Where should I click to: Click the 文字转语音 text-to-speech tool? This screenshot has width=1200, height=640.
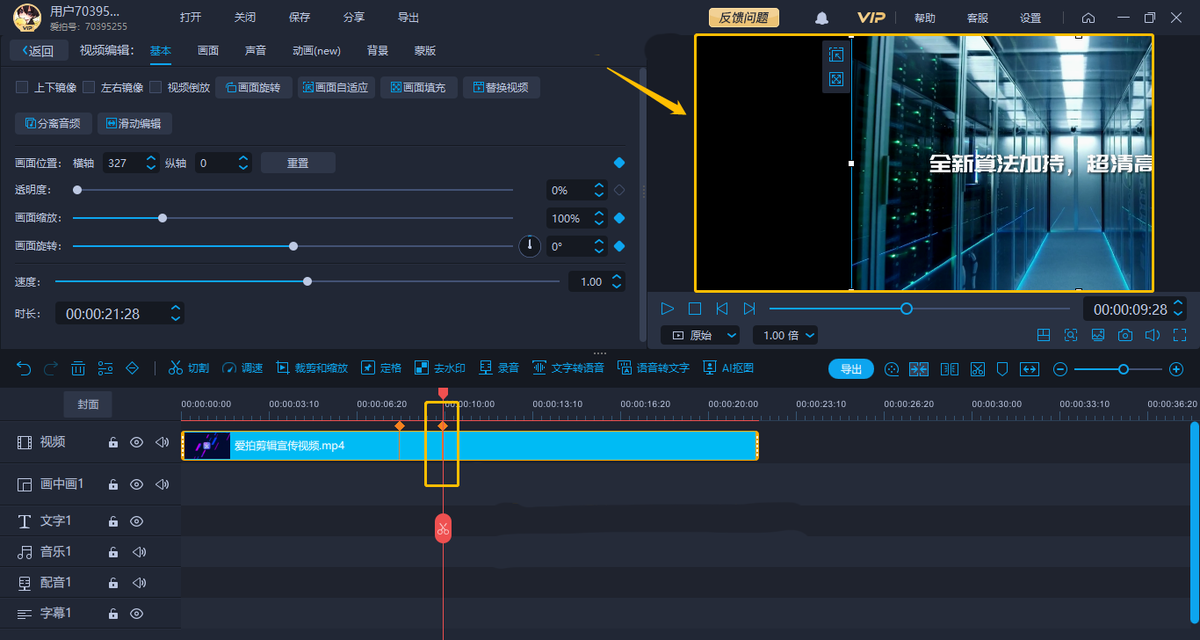coord(568,368)
